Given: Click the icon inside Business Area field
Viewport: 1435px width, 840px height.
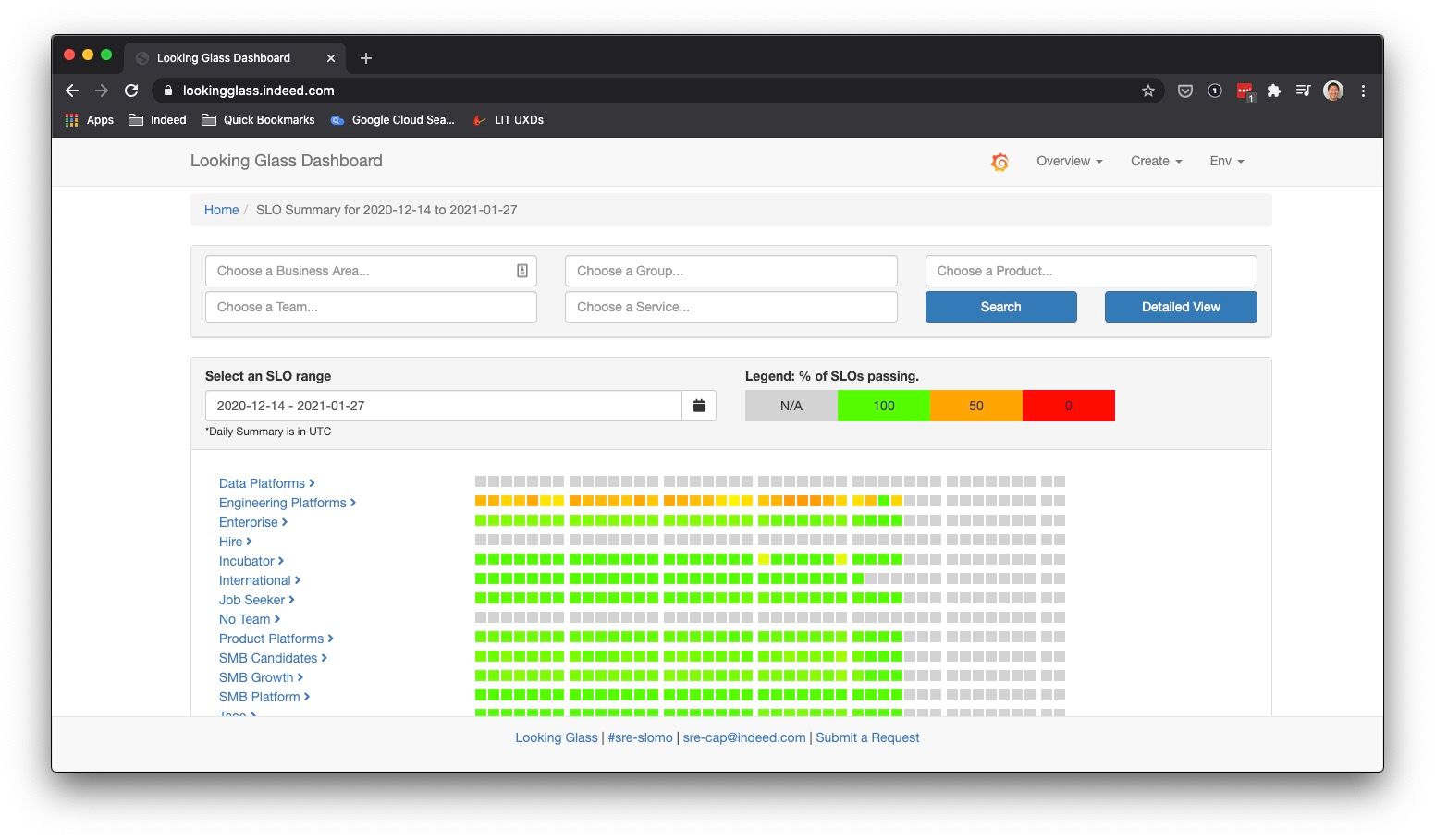Looking at the screenshot, I should point(522,271).
